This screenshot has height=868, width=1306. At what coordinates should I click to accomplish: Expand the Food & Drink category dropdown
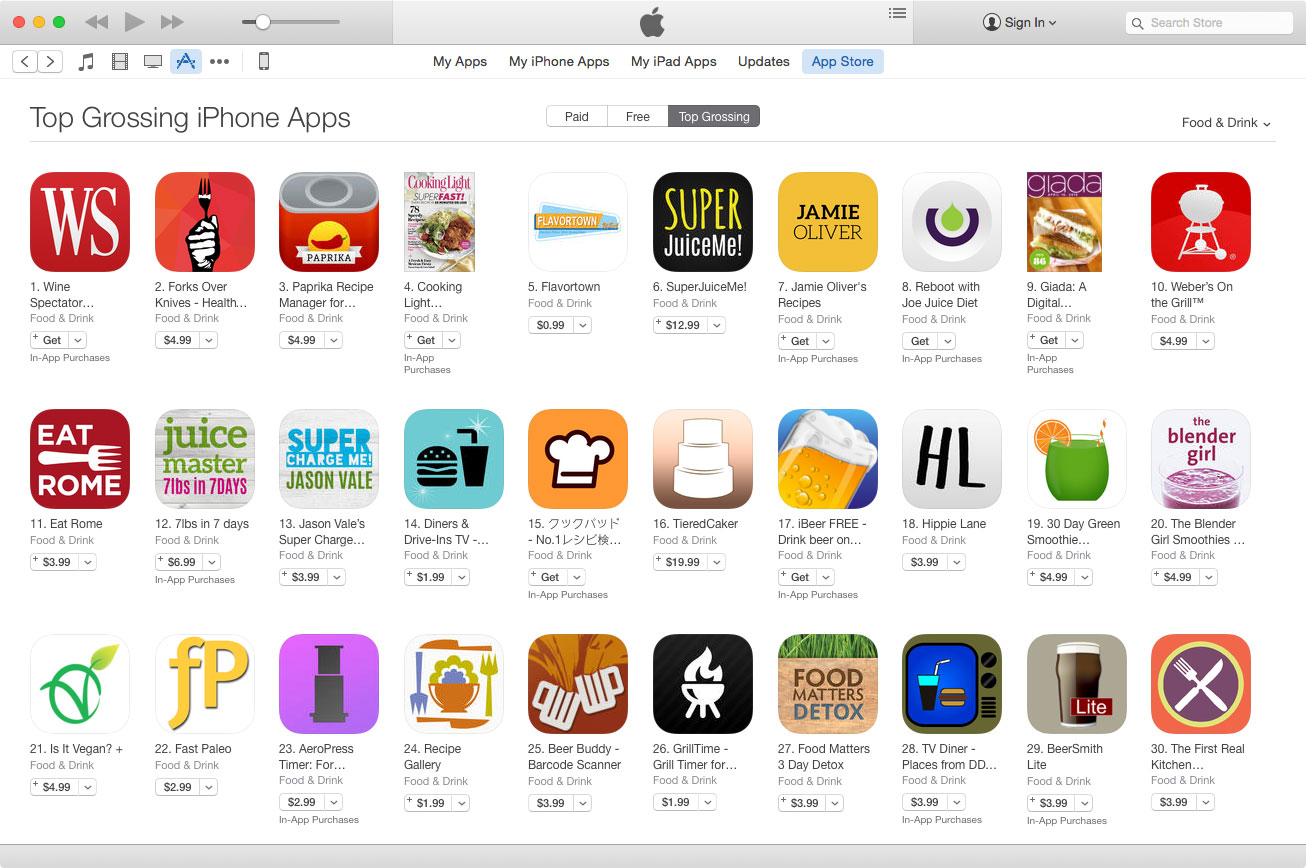pos(1226,122)
